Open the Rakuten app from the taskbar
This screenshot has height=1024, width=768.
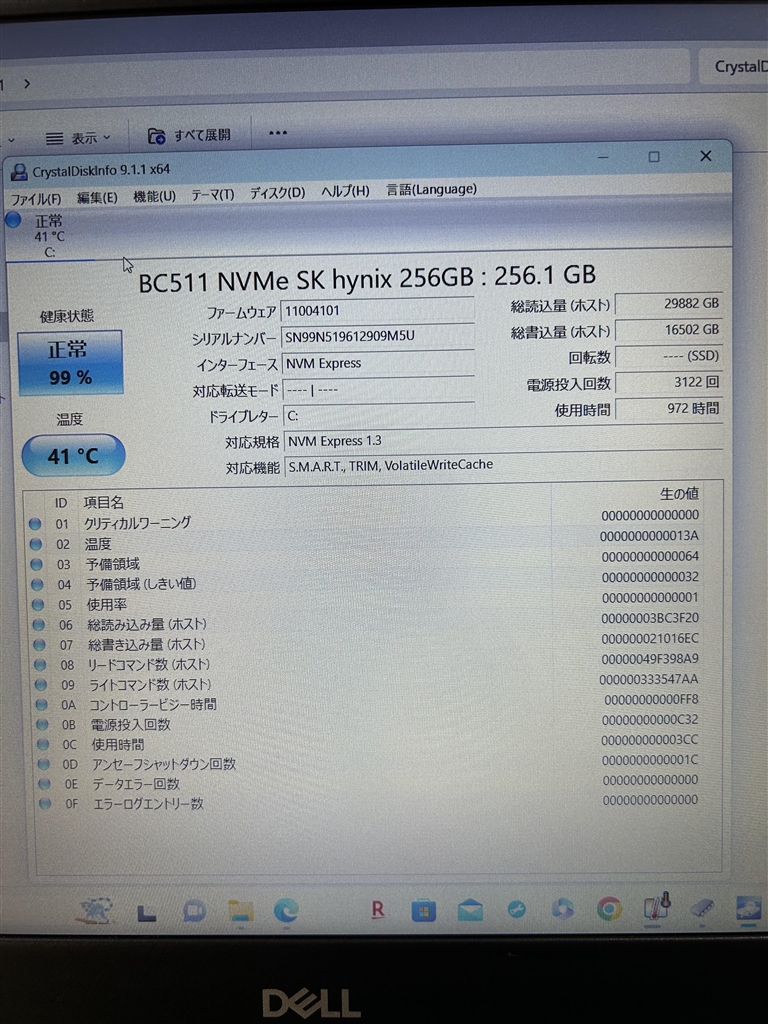pos(377,909)
